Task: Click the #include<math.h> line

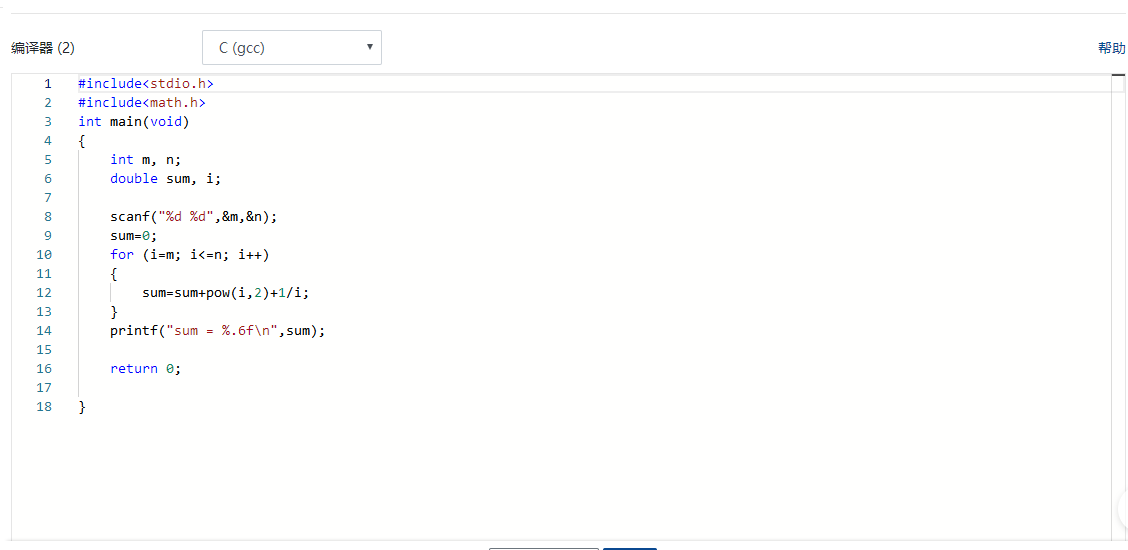Action: pyautogui.click(x=142, y=103)
